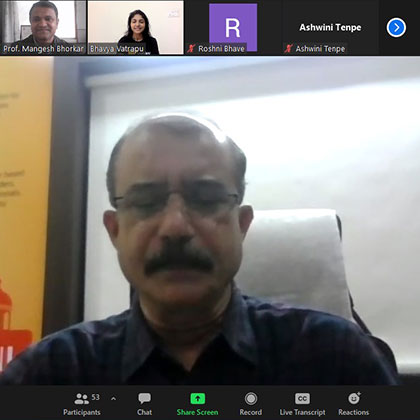This screenshot has width=420, height=420.
Task: Click the Reactions text label
Action: pos(354,412)
